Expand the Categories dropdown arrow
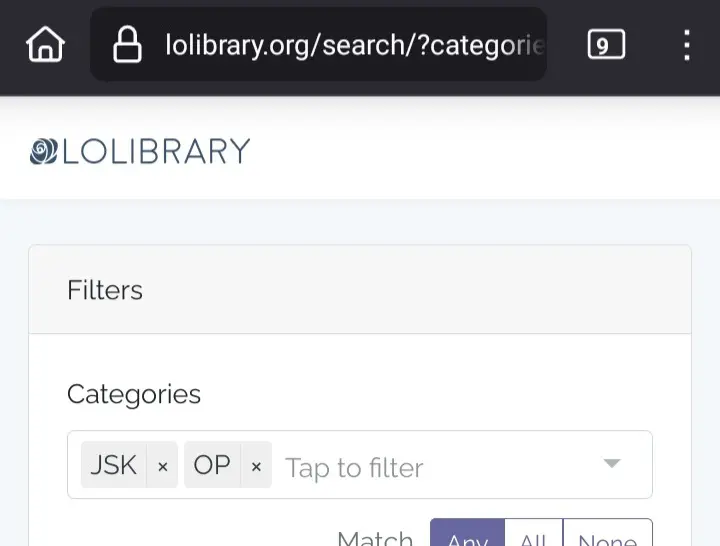Screen dimensions: 720x546 612,463
